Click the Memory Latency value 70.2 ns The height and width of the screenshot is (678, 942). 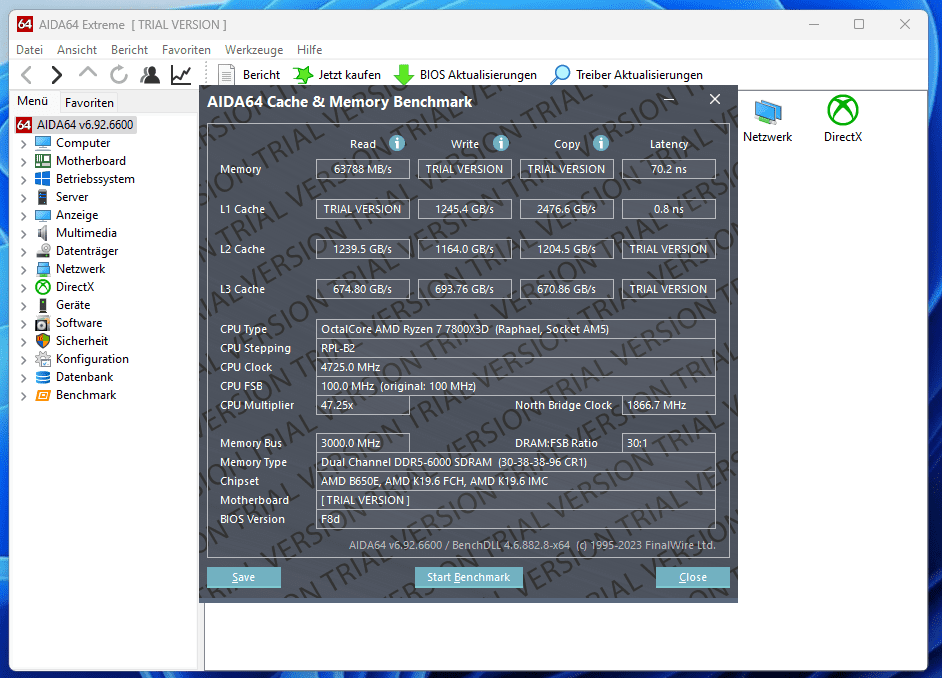click(x=669, y=169)
